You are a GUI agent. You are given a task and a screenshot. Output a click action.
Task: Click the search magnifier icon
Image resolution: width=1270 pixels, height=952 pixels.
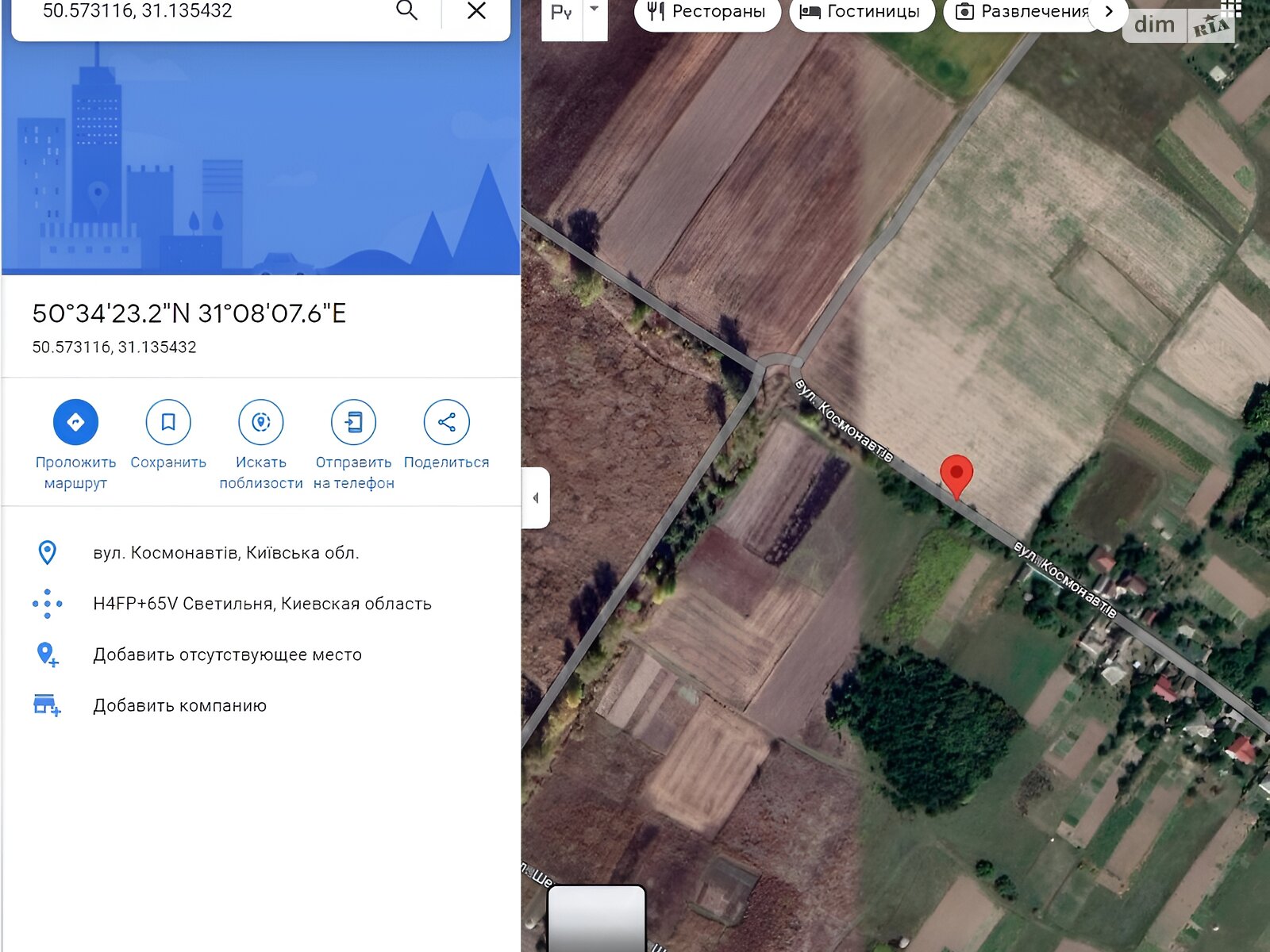406,11
